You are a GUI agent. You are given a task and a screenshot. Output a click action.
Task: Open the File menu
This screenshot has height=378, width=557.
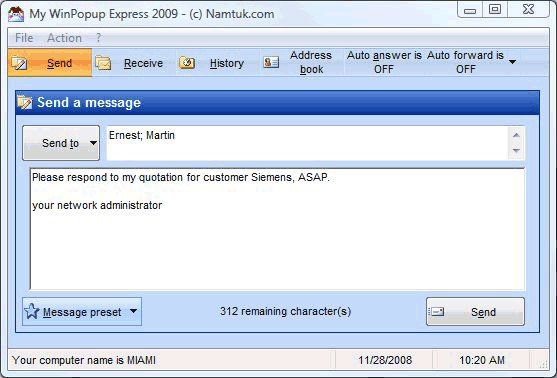(24, 38)
